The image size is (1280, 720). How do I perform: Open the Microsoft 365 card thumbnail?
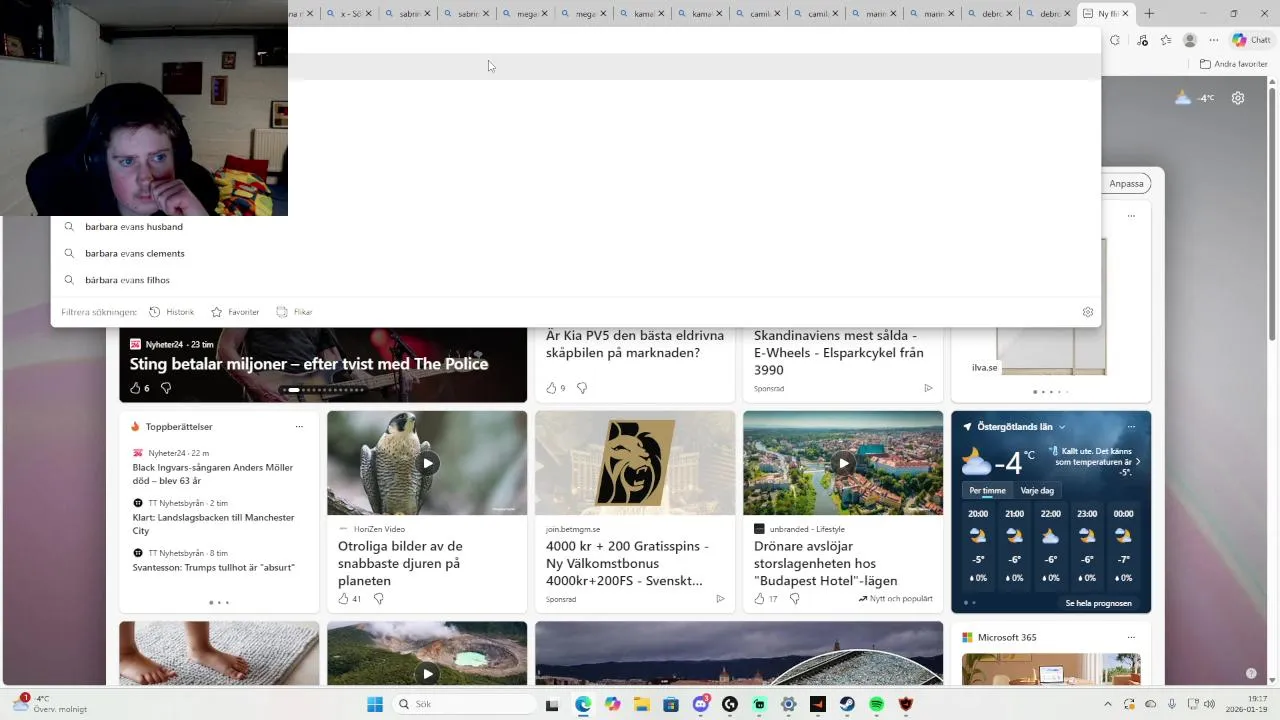pos(1051,670)
